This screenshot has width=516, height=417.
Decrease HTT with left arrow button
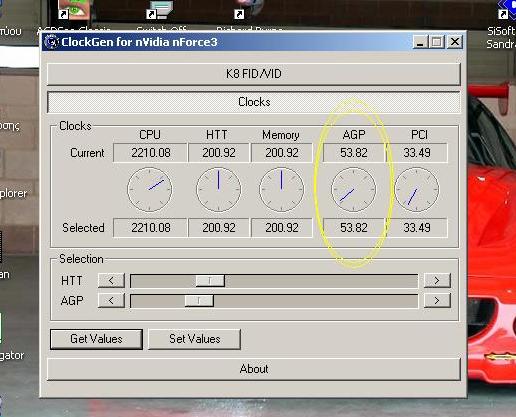111,281
